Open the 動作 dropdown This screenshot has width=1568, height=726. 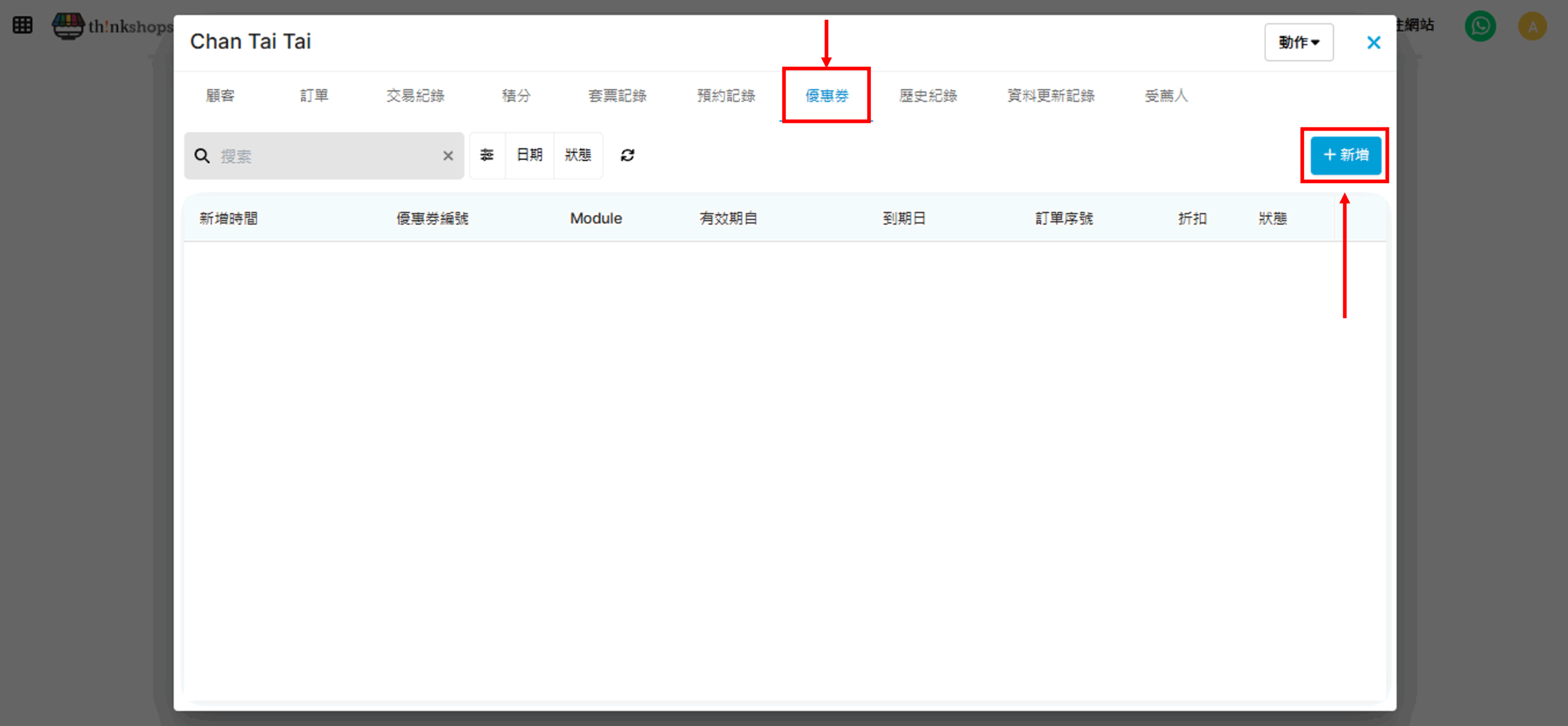click(x=1298, y=42)
